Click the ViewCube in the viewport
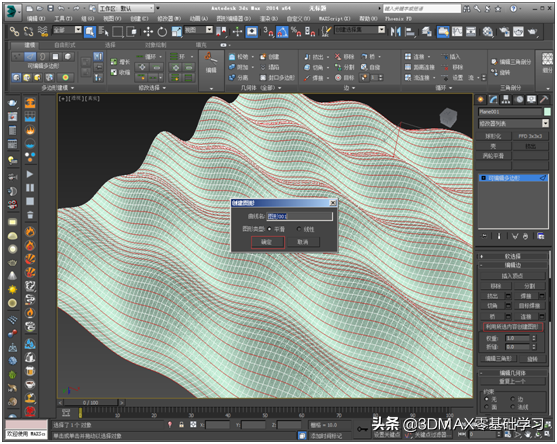This screenshot has height=444, width=557. click(x=448, y=118)
